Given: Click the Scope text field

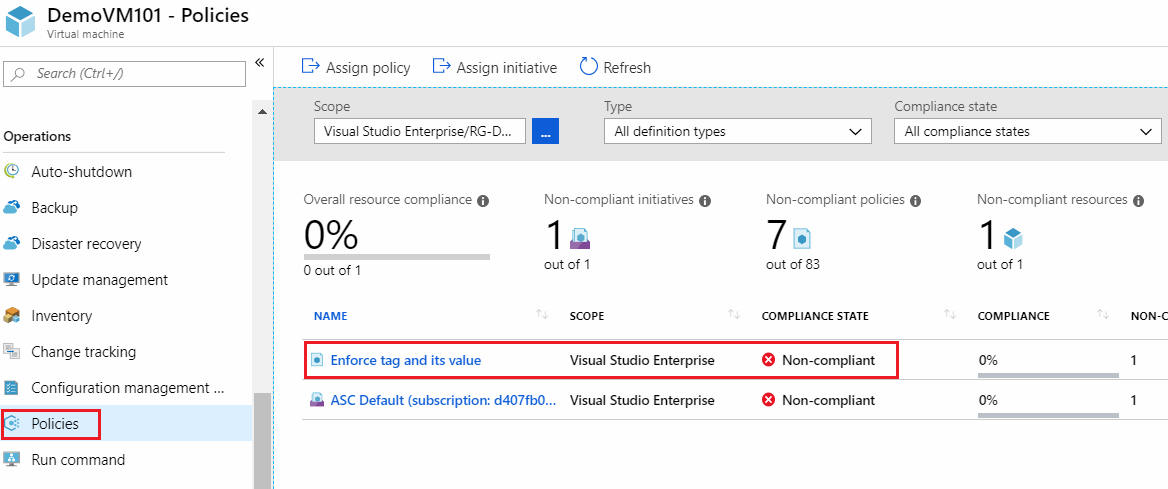Looking at the screenshot, I should click(x=420, y=131).
